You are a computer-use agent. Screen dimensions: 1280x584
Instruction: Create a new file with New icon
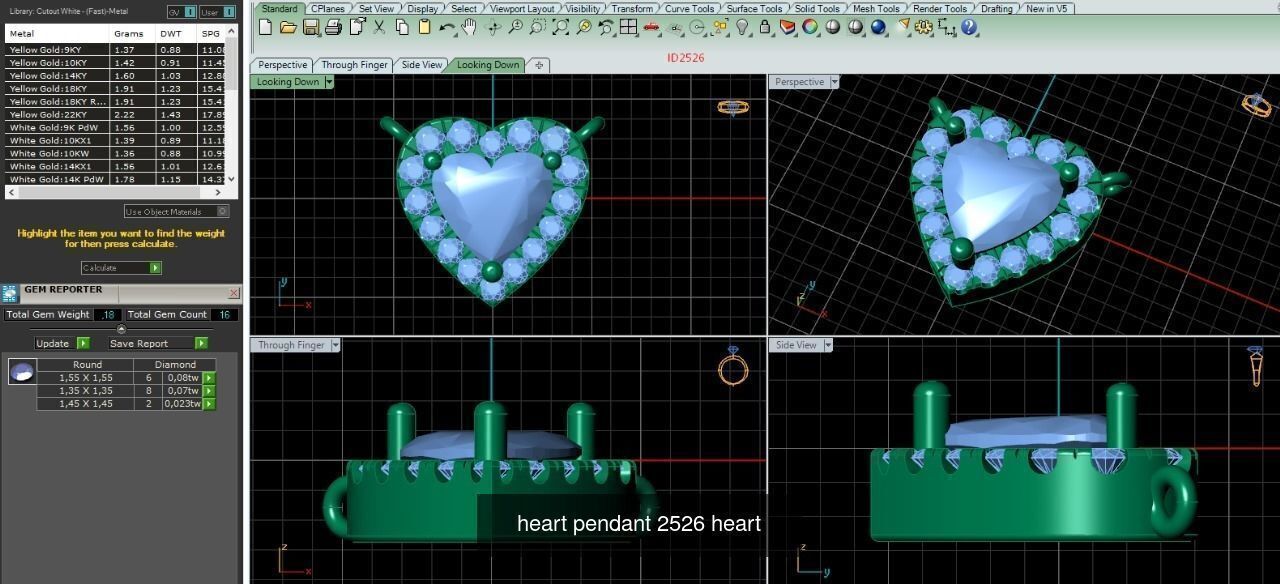click(266, 27)
